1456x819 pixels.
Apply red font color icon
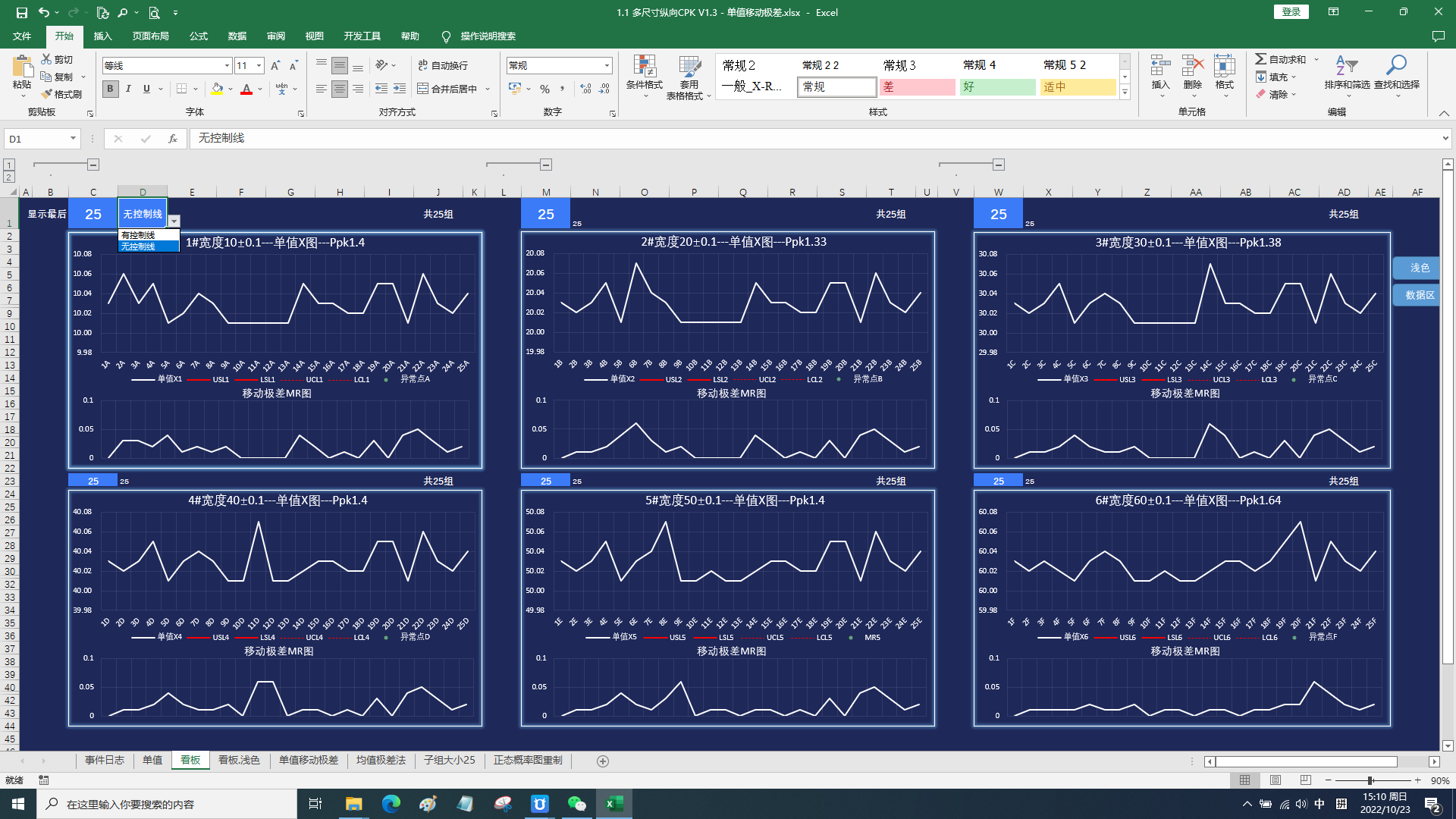pos(246,89)
